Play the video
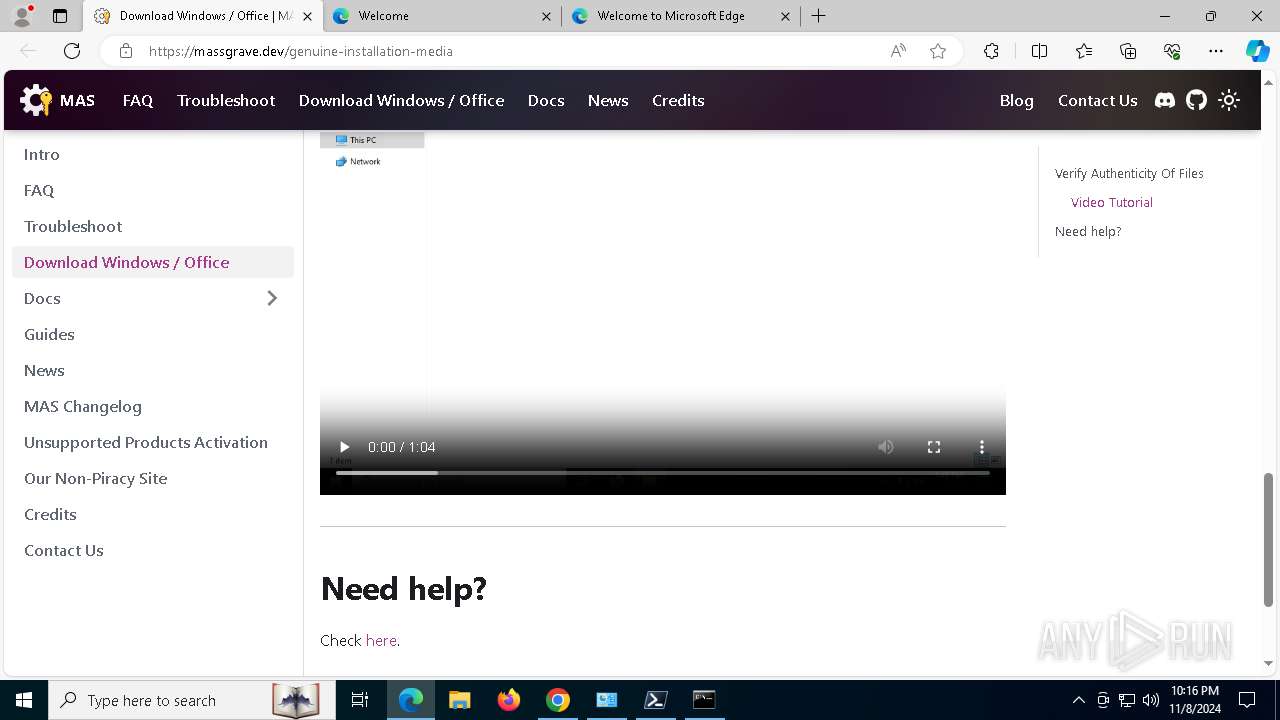 pos(344,447)
